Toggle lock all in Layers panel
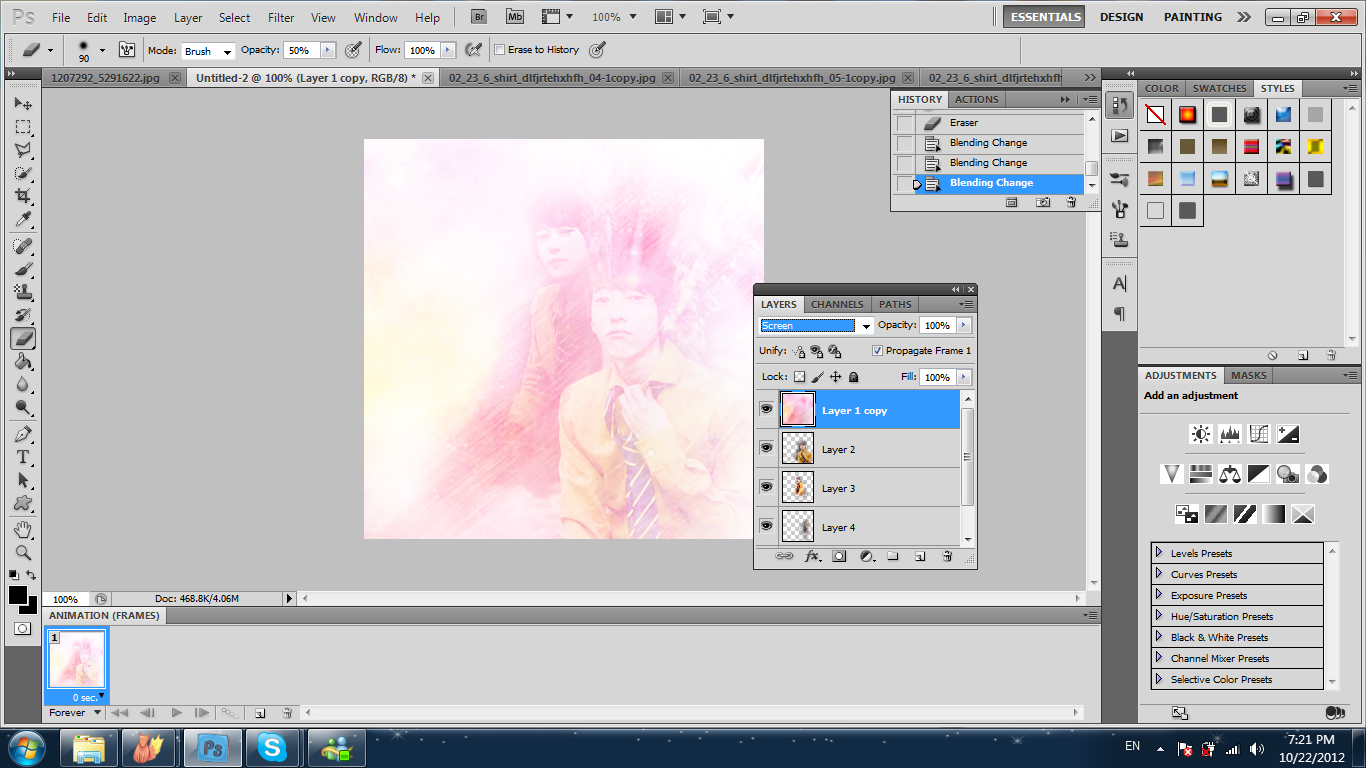Viewport: 1366px width, 768px height. (x=853, y=377)
